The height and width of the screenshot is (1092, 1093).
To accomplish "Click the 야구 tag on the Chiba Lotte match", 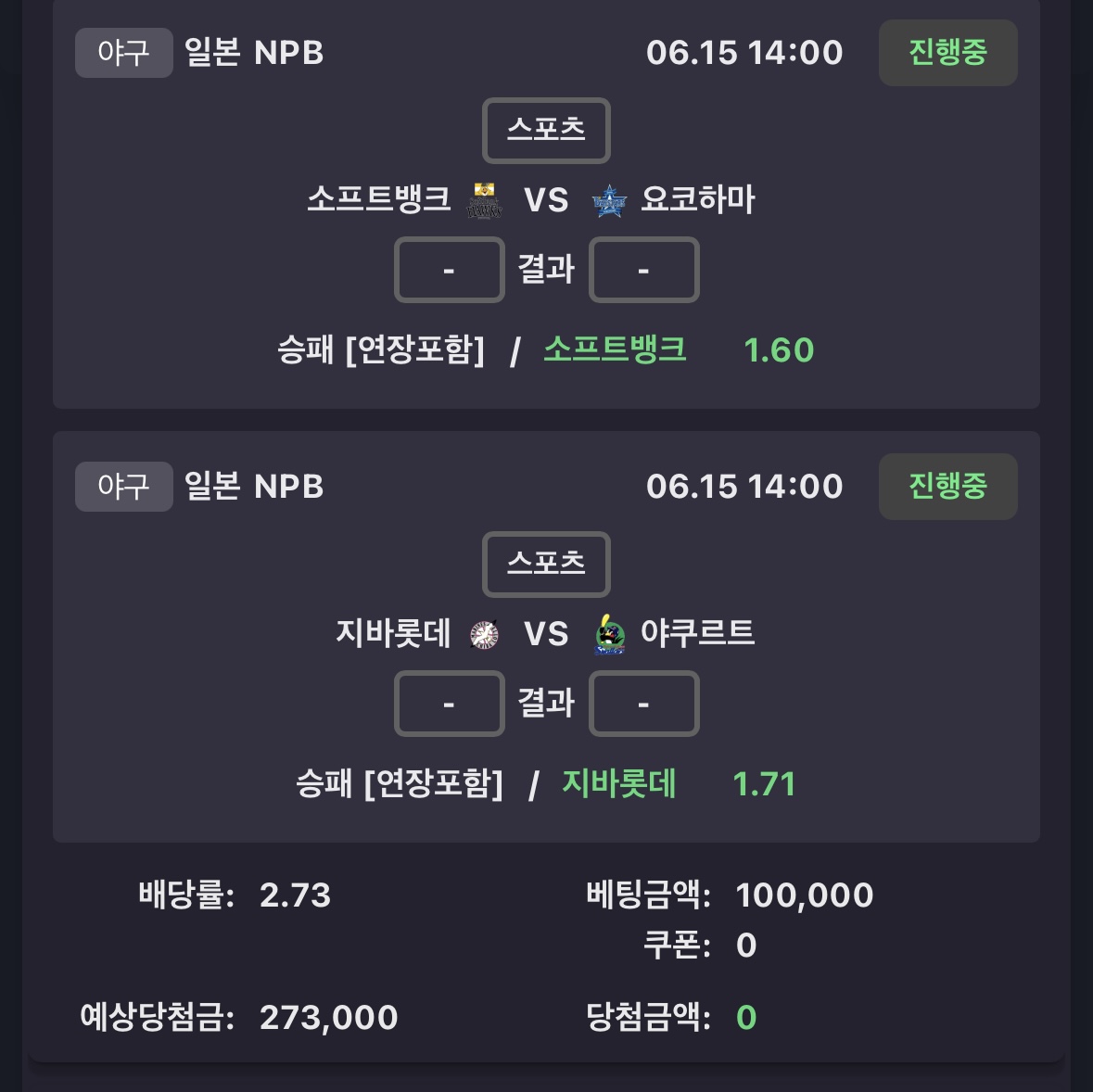I will pos(124,487).
